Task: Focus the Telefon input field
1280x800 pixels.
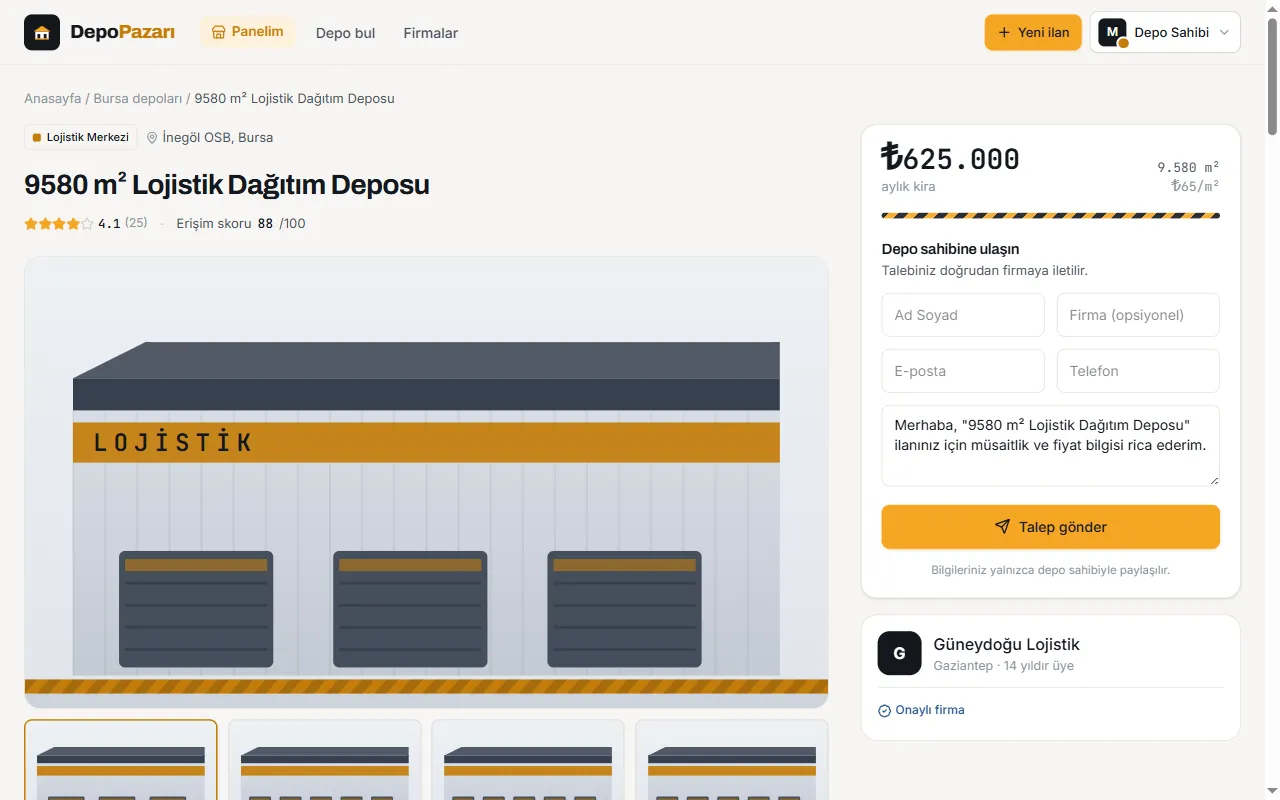Action: (x=1138, y=371)
